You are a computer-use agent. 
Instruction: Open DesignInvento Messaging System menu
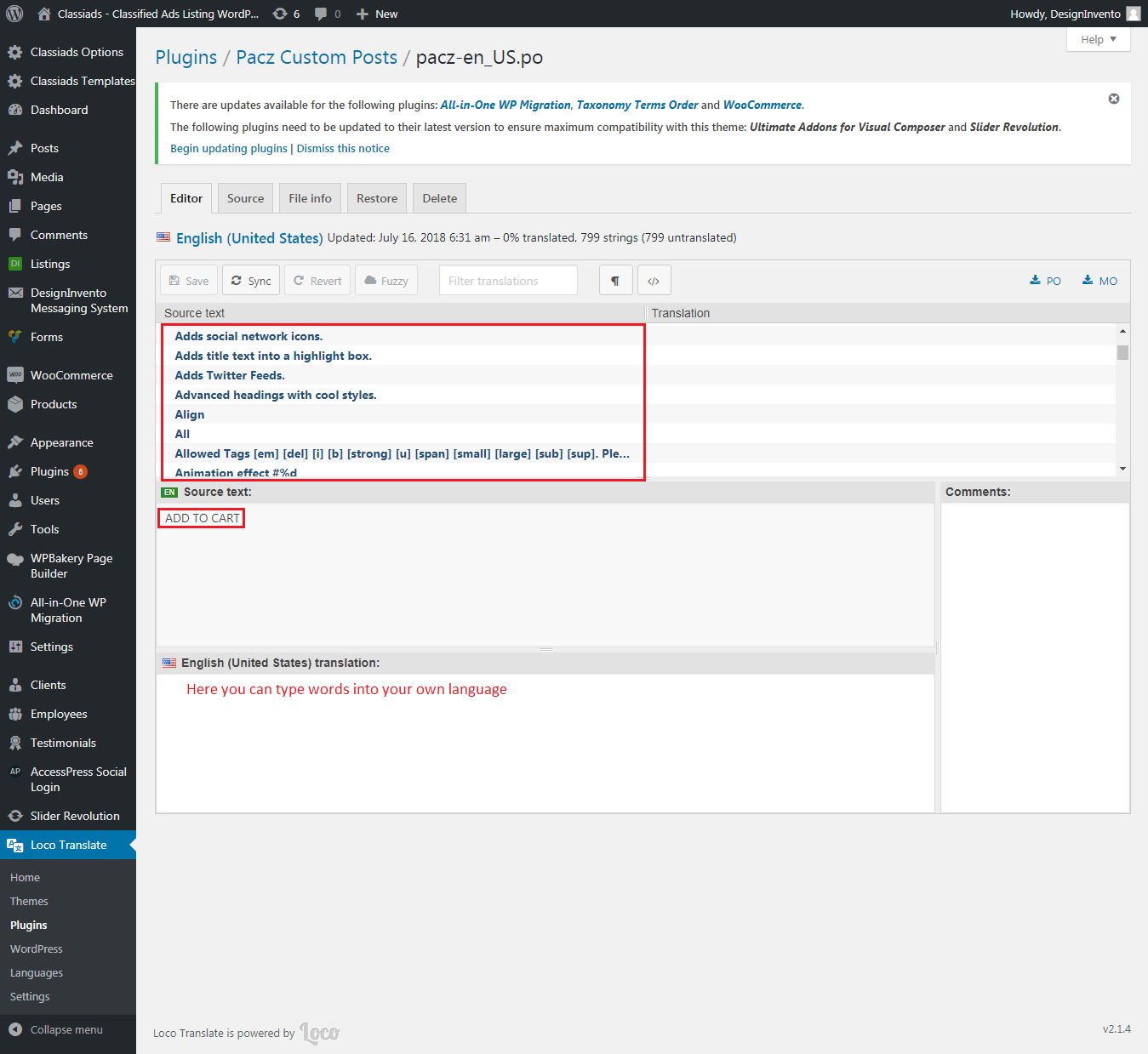pyautogui.click(x=68, y=300)
